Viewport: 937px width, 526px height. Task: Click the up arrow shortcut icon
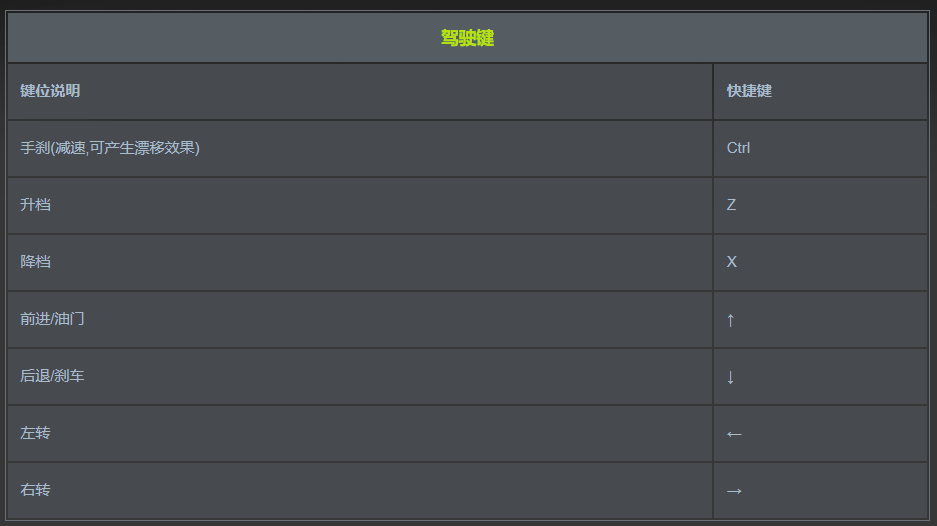pyautogui.click(x=731, y=320)
